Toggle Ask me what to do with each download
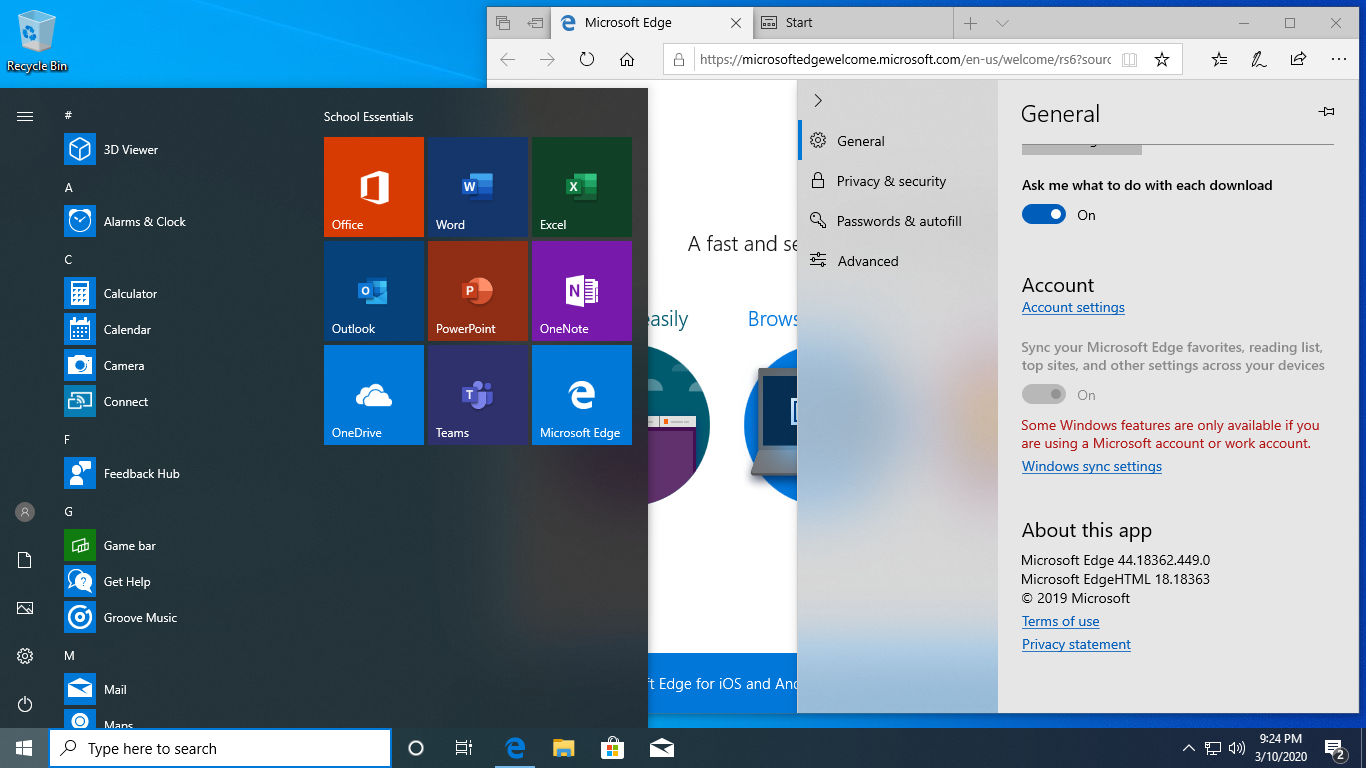 point(1044,215)
